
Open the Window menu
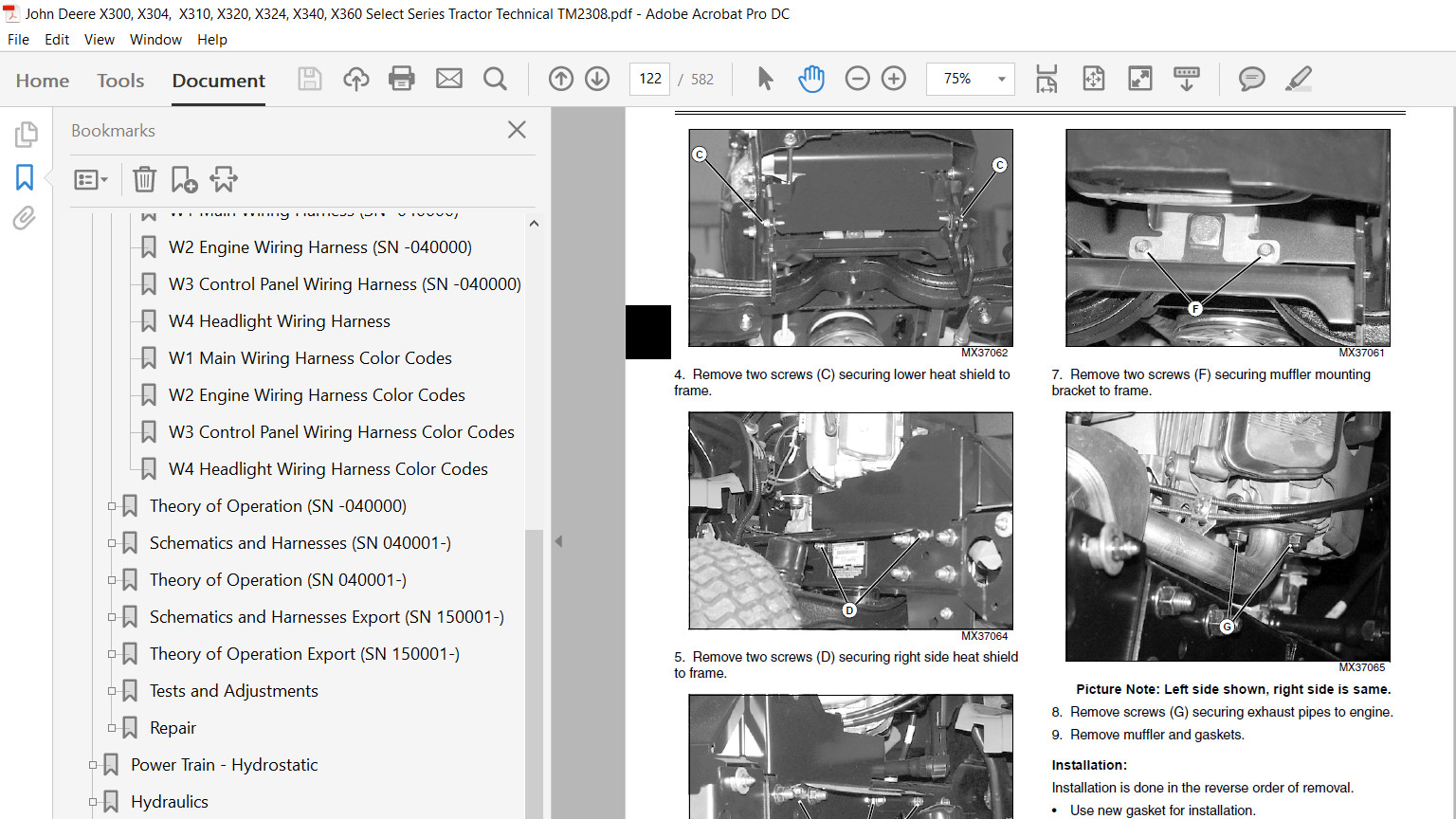tap(155, 40)
